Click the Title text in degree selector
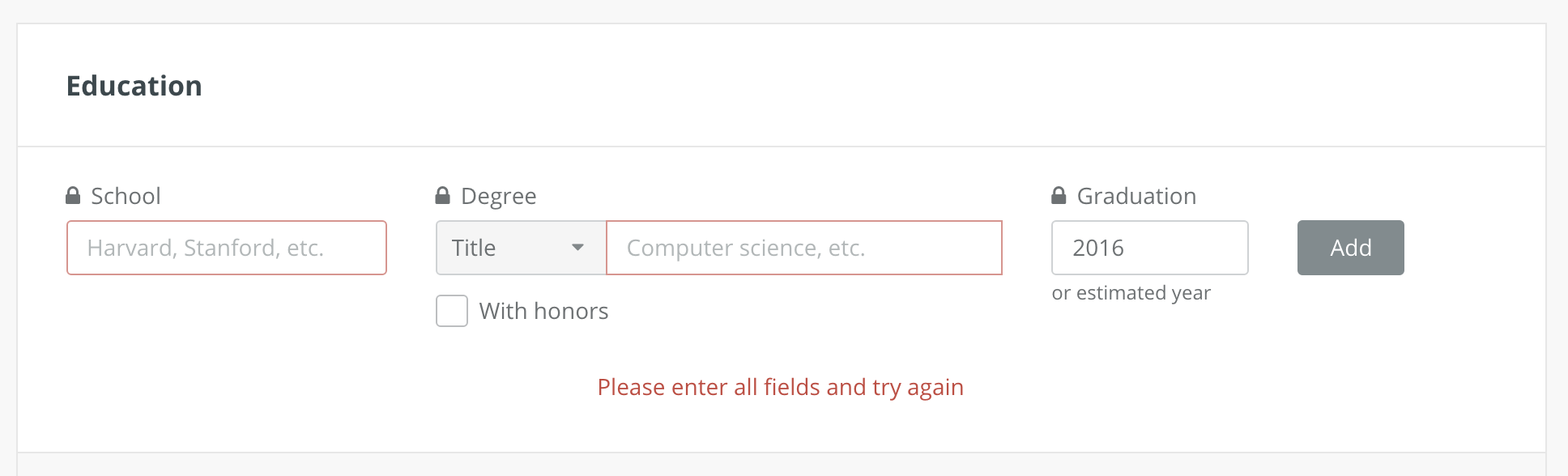Image resolution: width=1568 pixels, height=476 pixels. coord(474,248)
